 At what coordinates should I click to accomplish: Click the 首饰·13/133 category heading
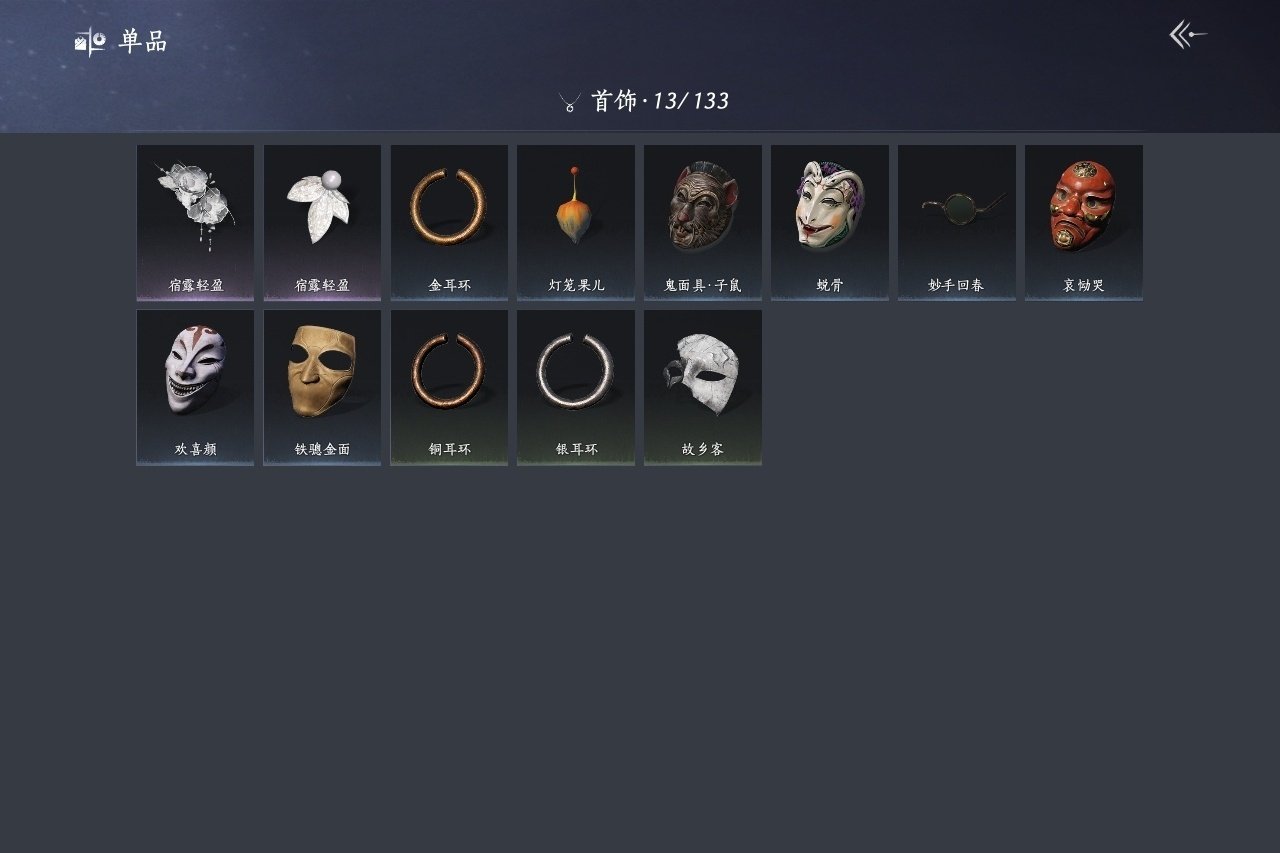(x=660, y=101)
